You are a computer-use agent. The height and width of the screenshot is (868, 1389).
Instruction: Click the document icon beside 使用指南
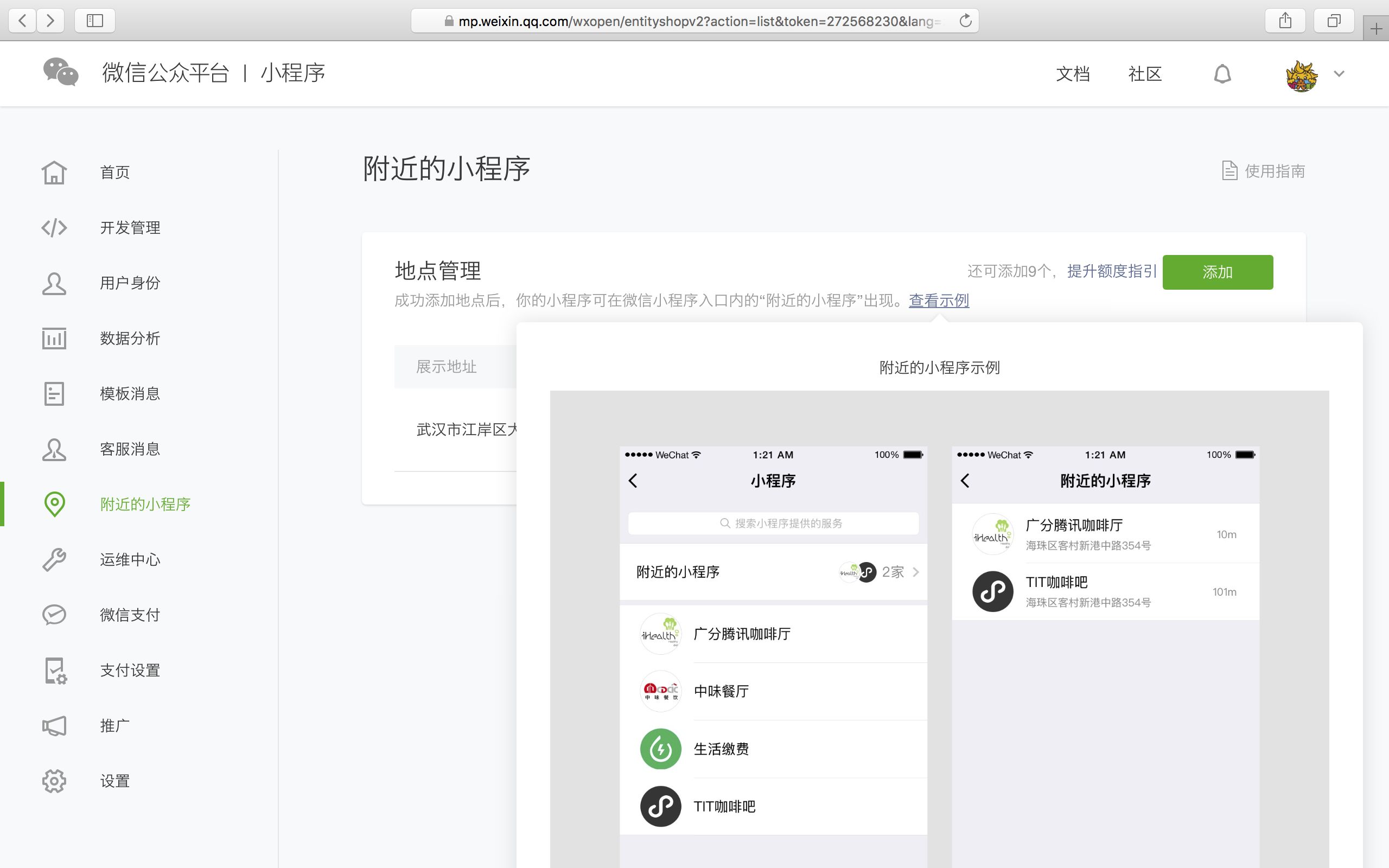click(x=1229, y=170)
